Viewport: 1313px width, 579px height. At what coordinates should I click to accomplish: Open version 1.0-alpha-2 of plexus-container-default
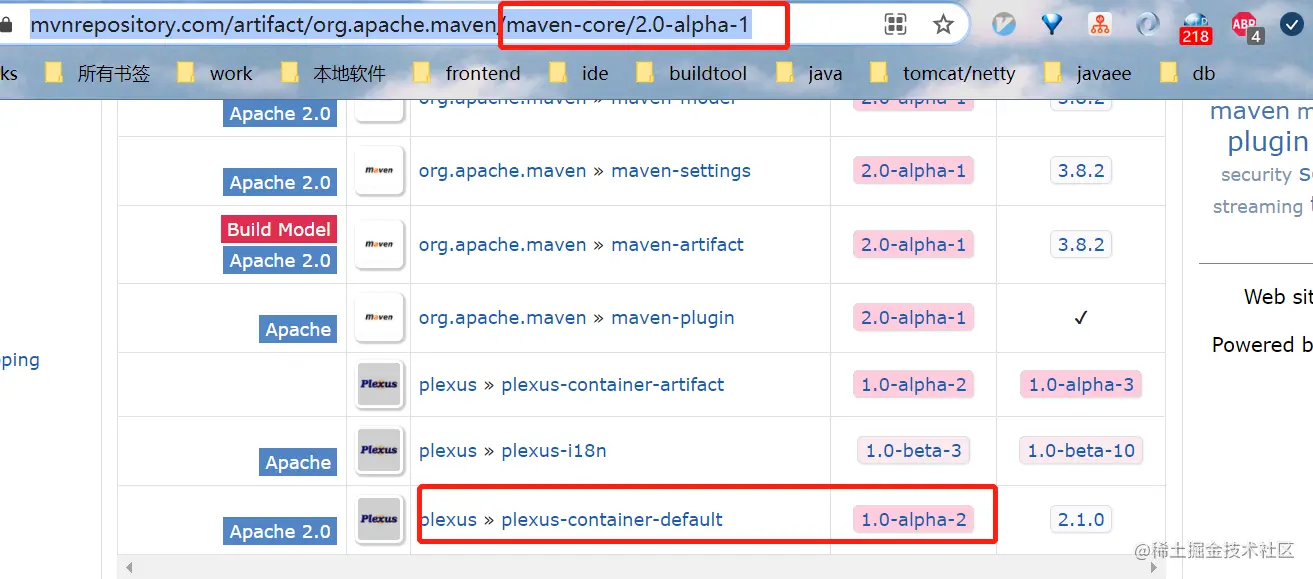[x=913, y=520]
